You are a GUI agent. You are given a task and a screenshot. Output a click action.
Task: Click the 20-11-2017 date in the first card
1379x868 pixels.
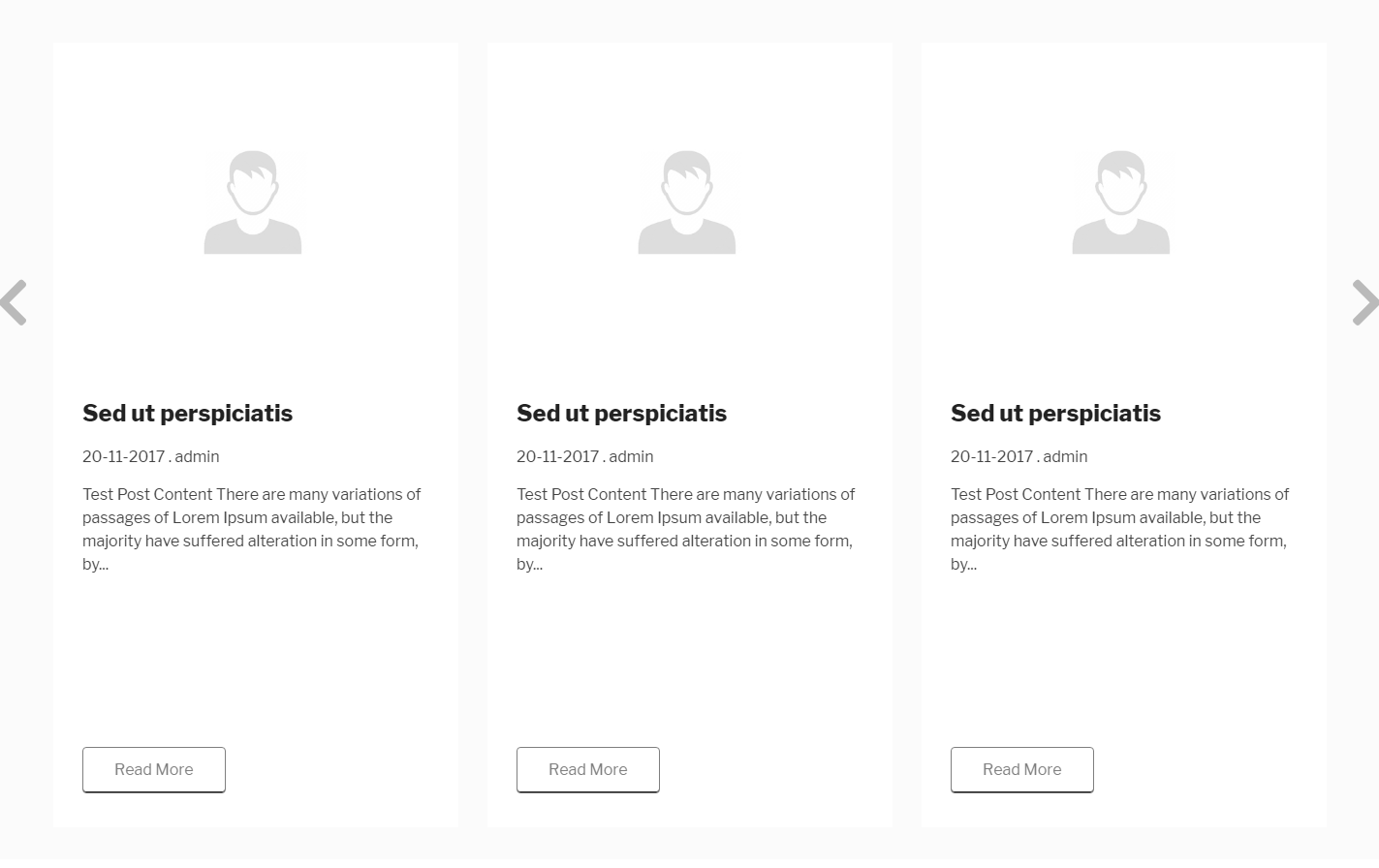(123, 457)
